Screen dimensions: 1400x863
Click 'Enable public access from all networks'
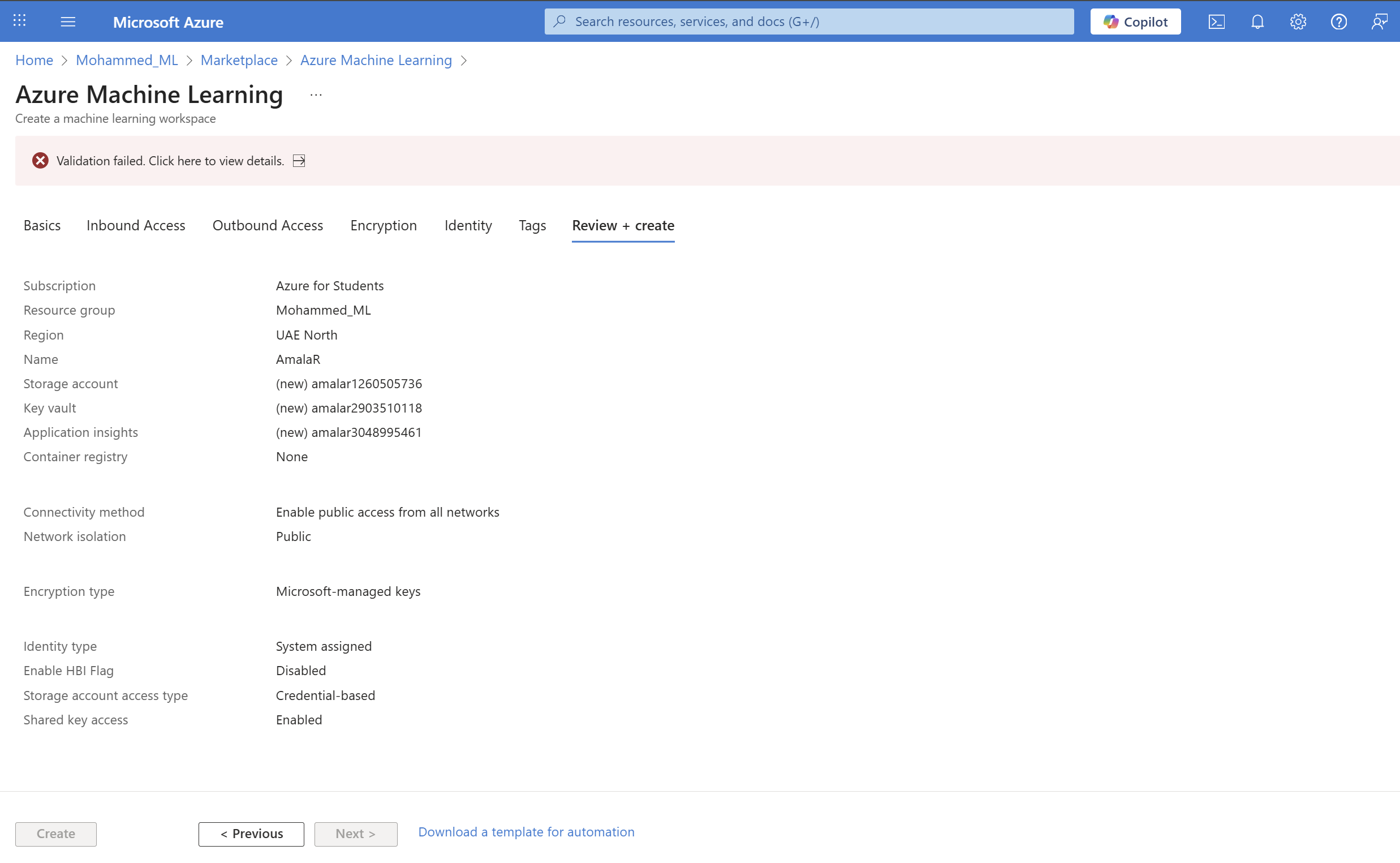coord(387,512)
